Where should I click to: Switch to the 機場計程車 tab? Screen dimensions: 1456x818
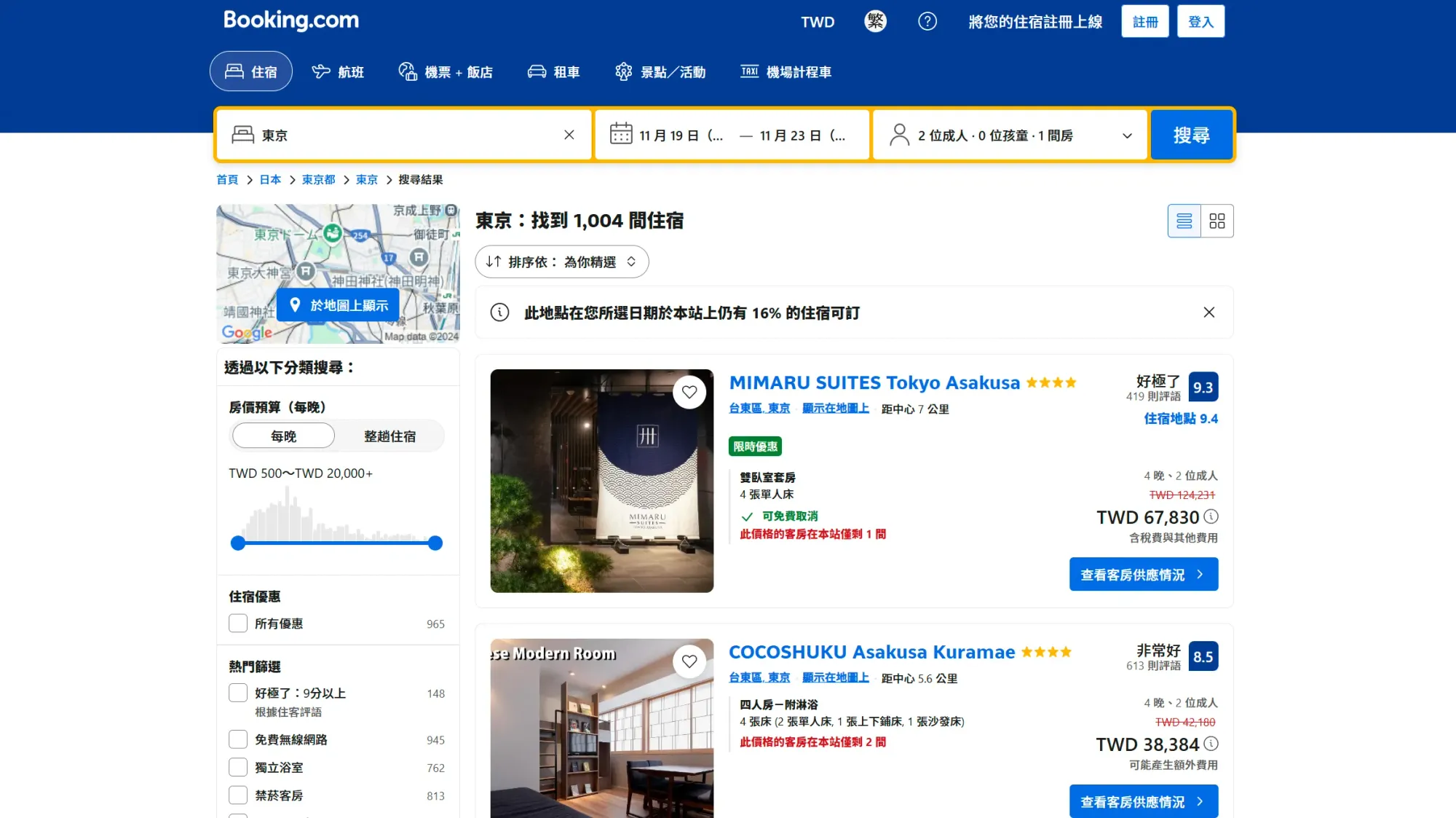[x=786, y=71]
